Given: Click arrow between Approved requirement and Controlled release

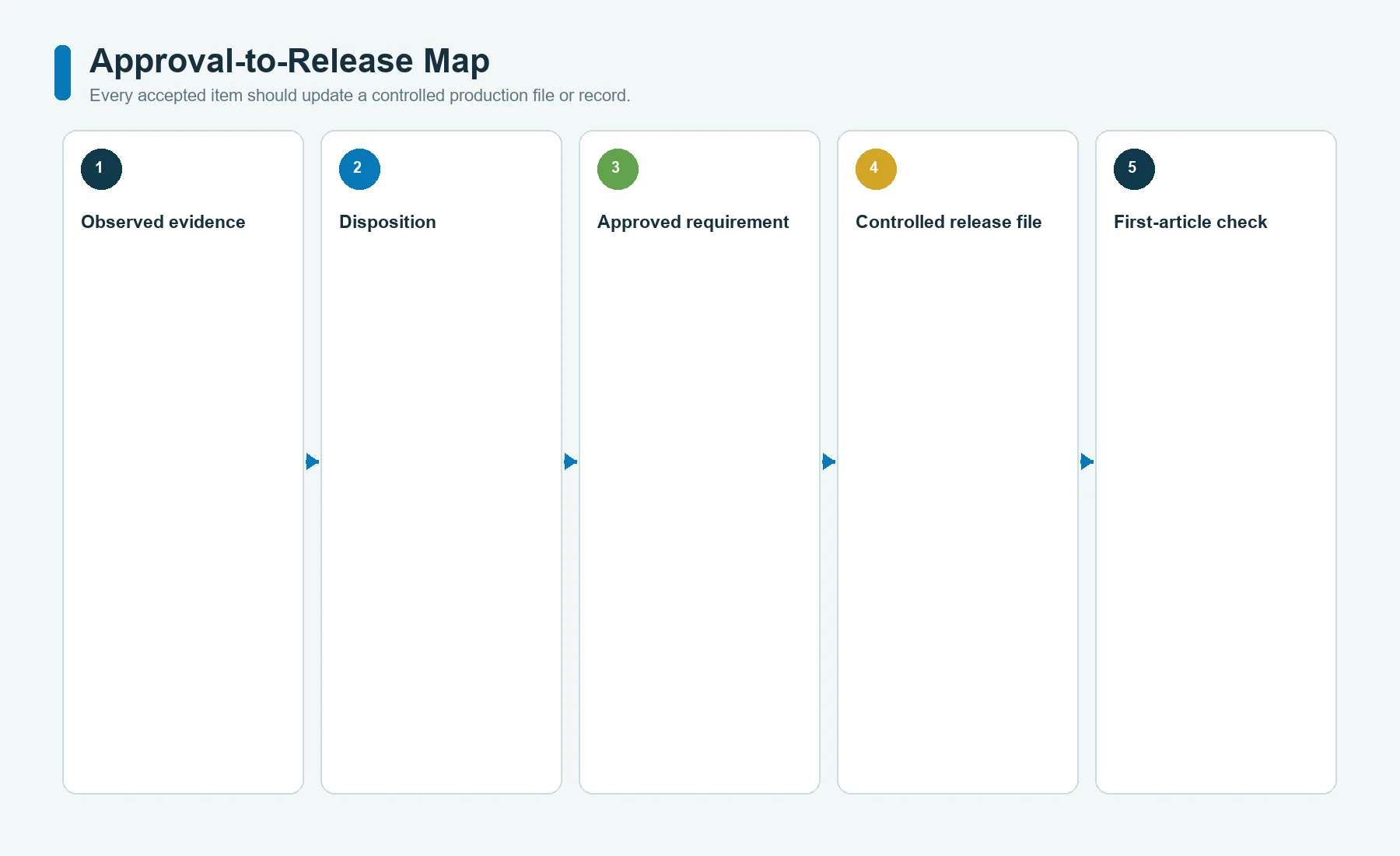Looking at the screenshot, I should tap(829, 461).
